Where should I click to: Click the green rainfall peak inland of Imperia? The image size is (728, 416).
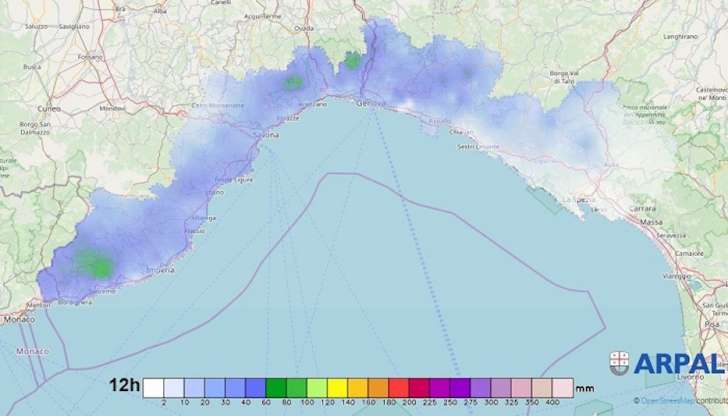(95, 263)
